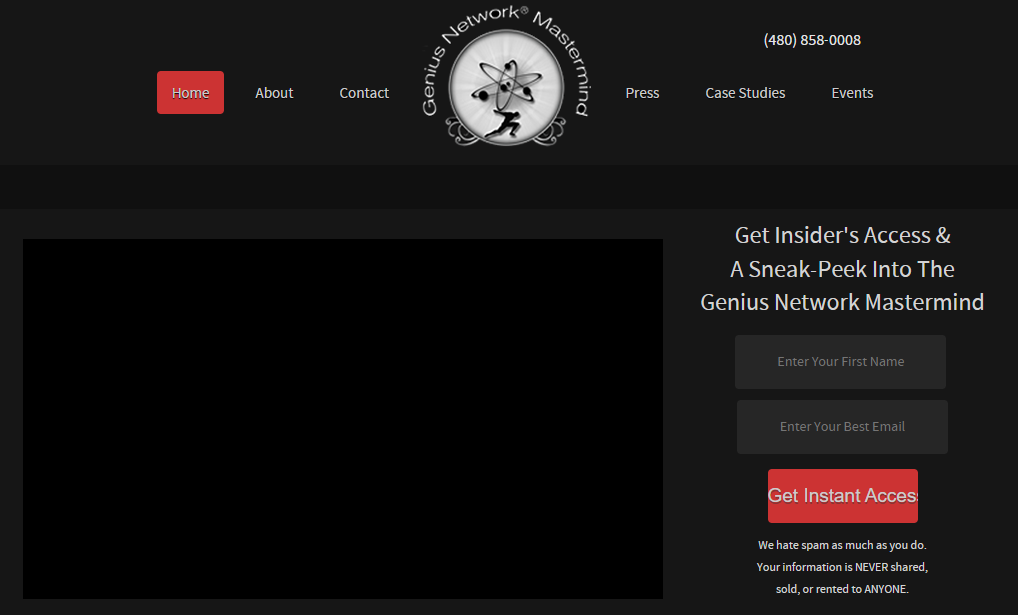Open the Home navigation item

[x=190, y=92]
